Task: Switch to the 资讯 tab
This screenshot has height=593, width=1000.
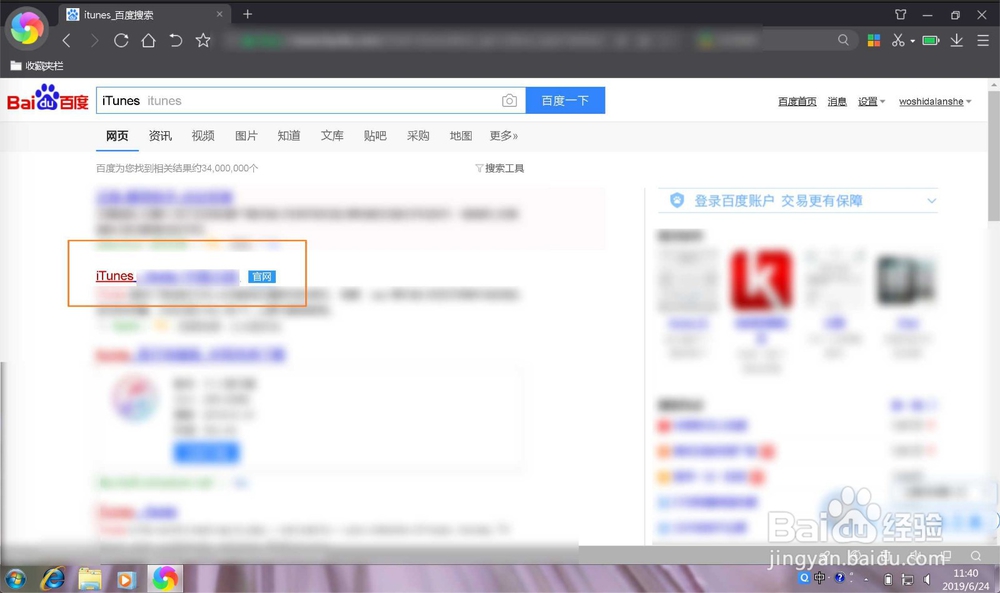Action: tap(160, 136)
